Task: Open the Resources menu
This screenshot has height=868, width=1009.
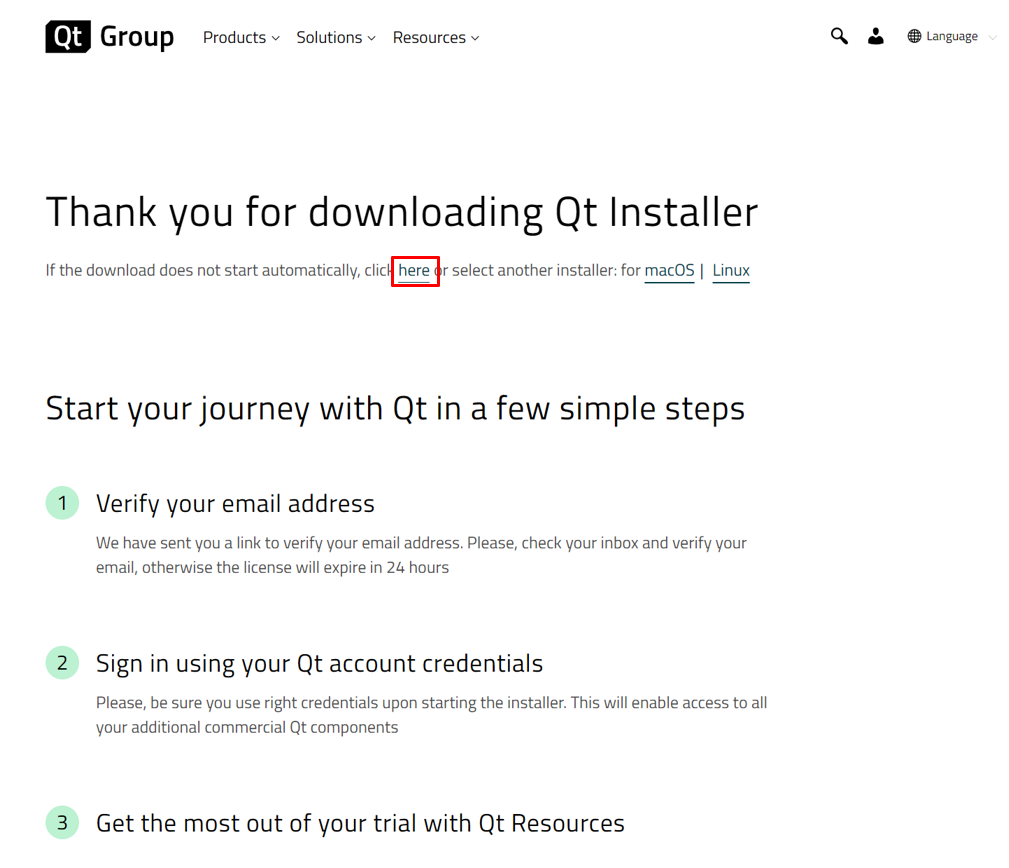Action: pyautogui.click(x=429, y=37)
